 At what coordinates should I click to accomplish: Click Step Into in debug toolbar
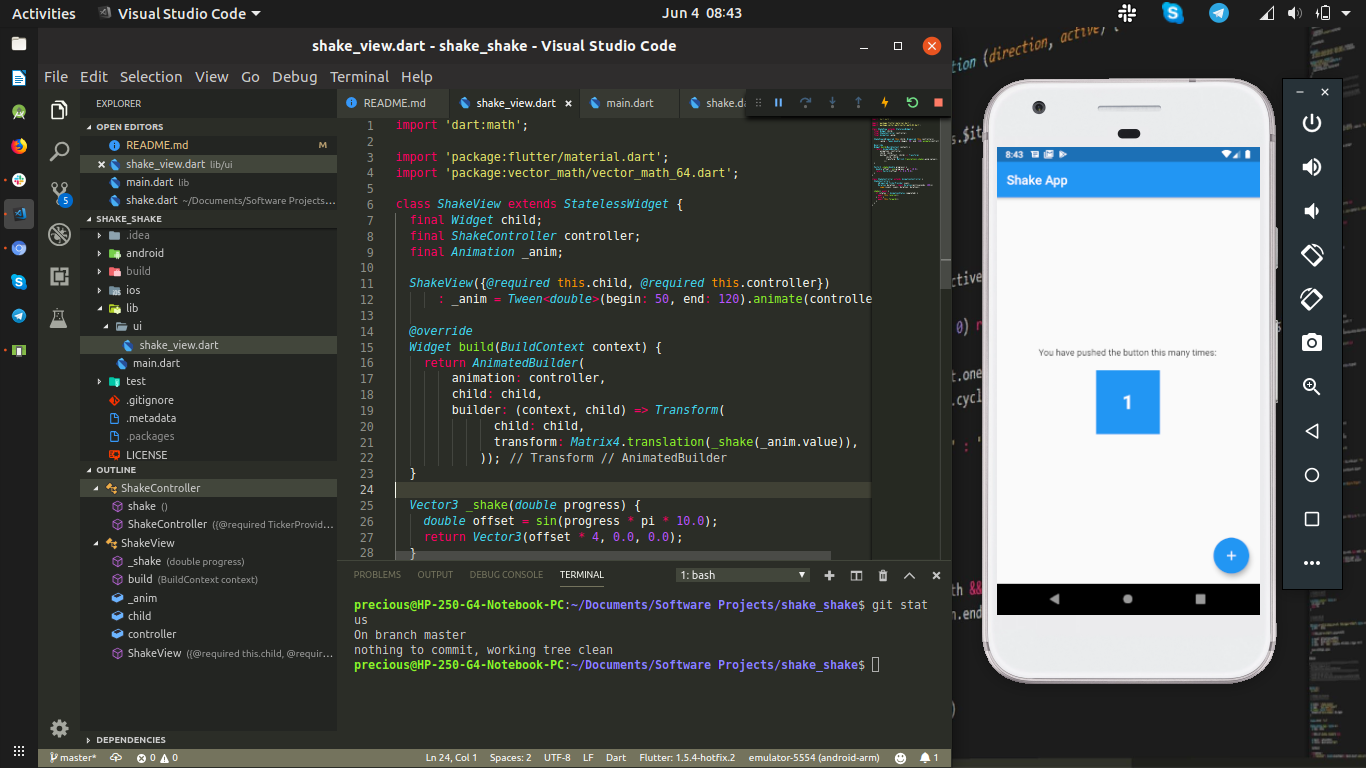click(832, 102)
